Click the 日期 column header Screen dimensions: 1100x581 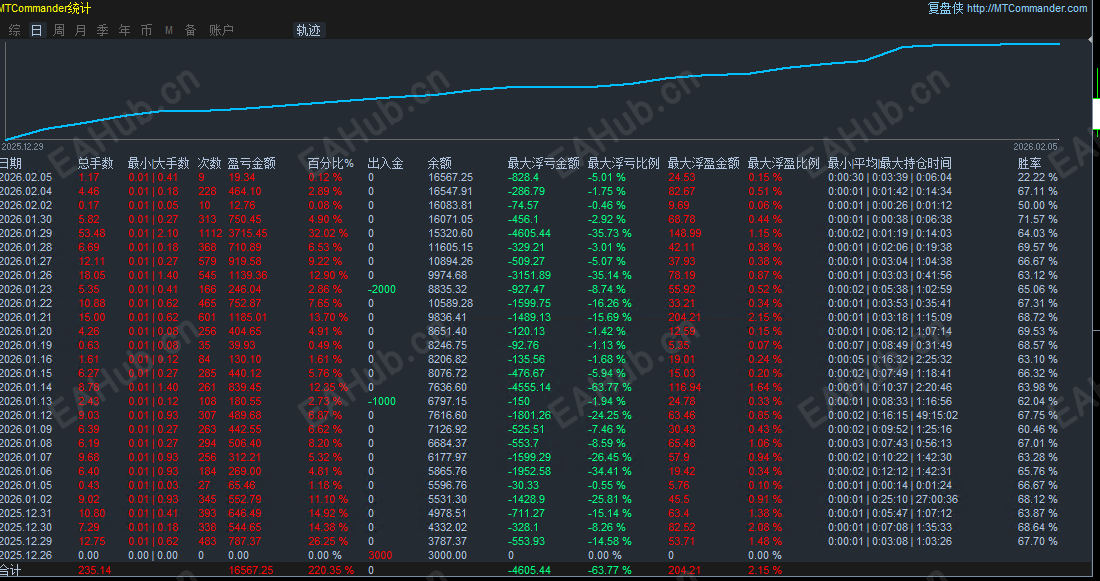pyautogui.click(x=11, y=163)
